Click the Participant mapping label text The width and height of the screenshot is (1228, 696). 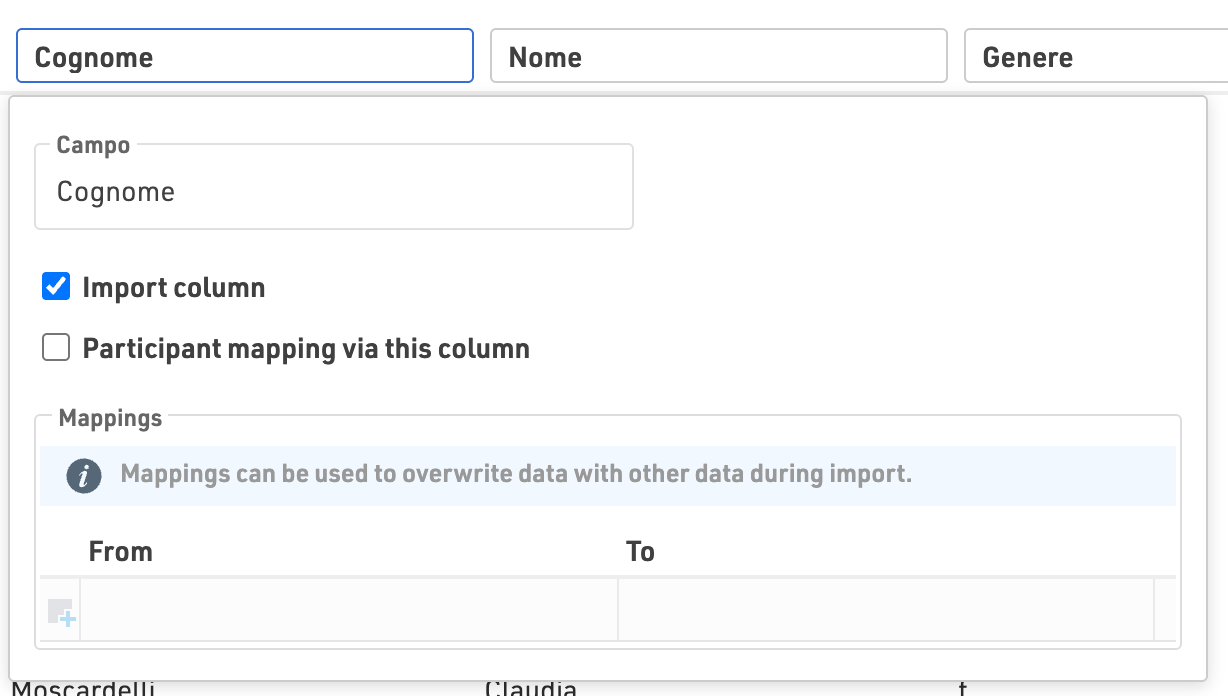(x=305, y=348)
